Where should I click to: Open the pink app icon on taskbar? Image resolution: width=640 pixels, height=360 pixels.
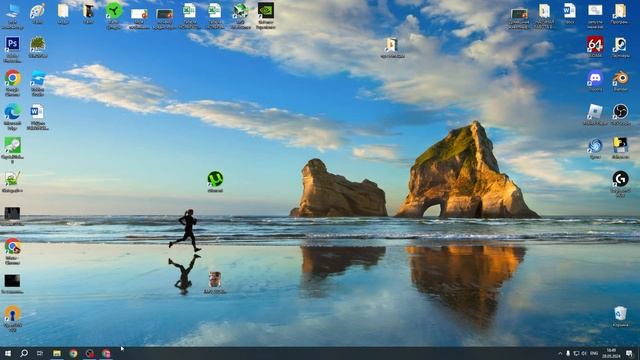click(106, 353)
